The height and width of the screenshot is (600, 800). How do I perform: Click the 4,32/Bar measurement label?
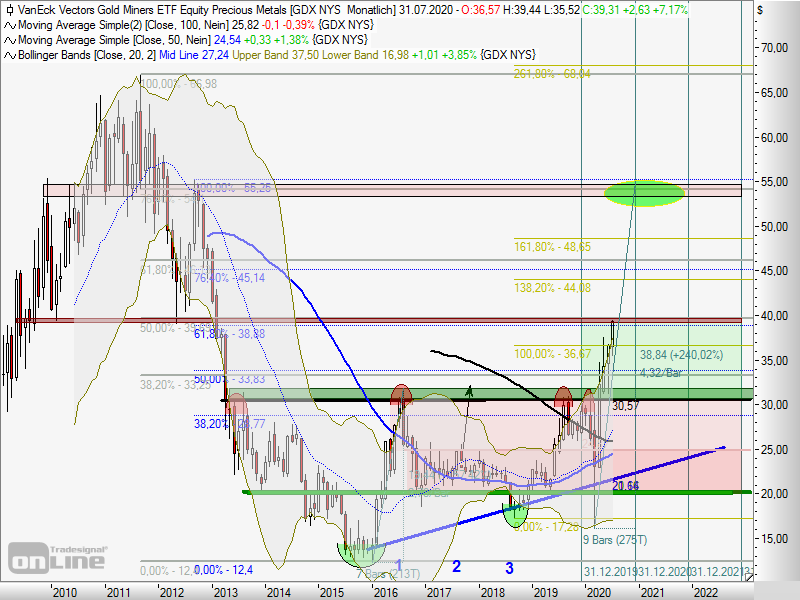pos(661,373)
